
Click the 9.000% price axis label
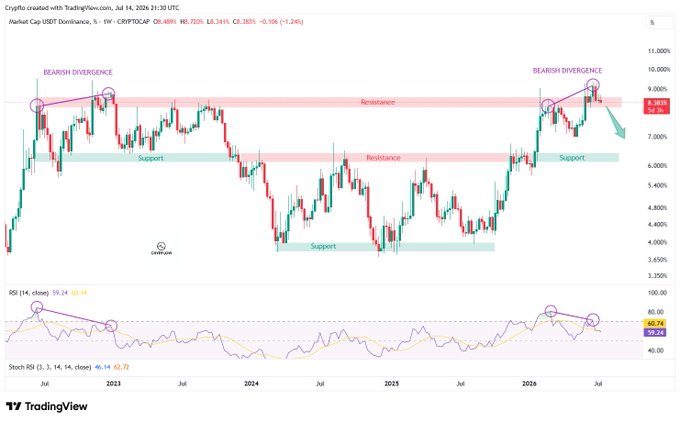[659, 89]
